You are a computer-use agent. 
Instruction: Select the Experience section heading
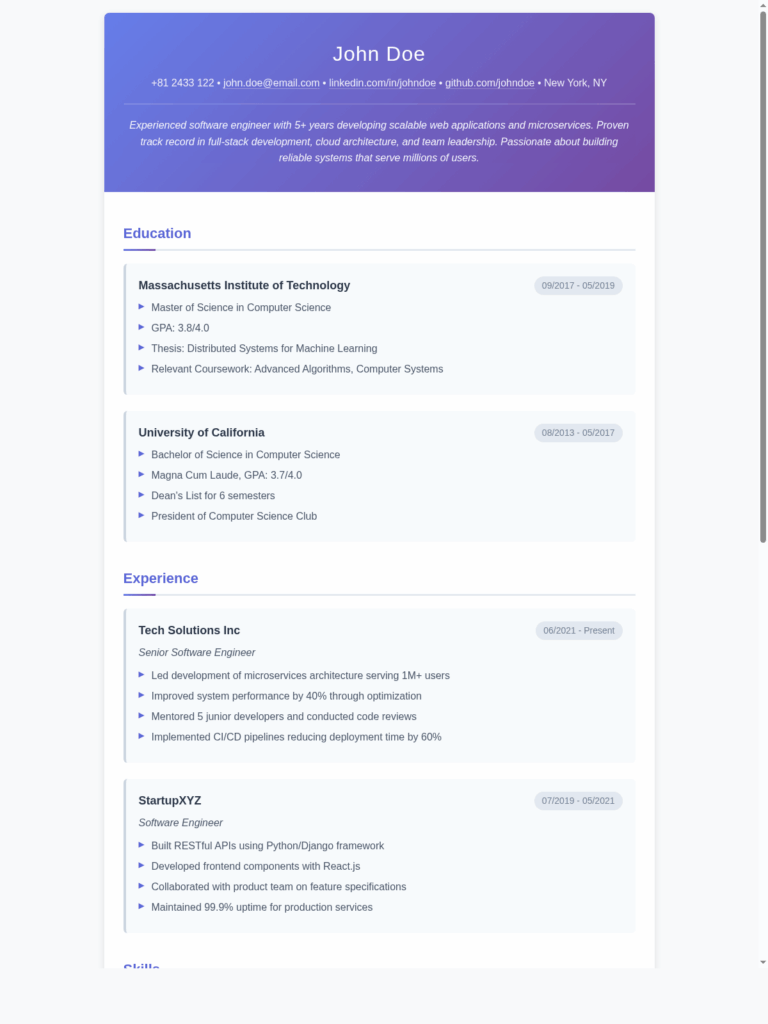pos(161,578)
